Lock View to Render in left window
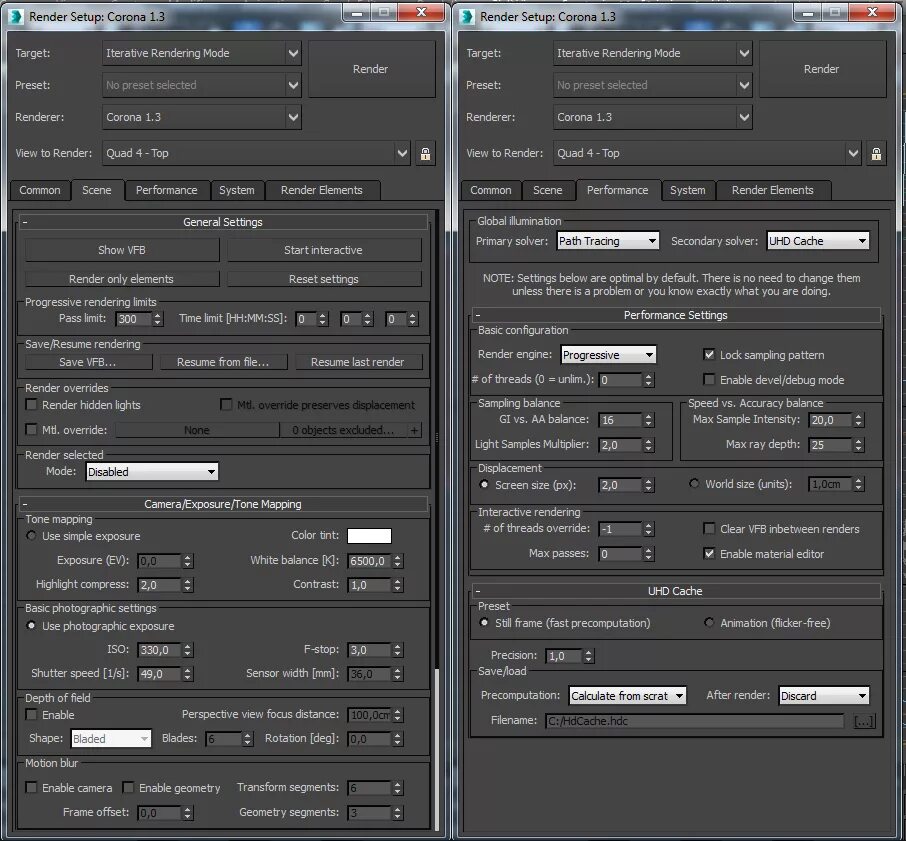906x841 pixels. click(425, 154)
